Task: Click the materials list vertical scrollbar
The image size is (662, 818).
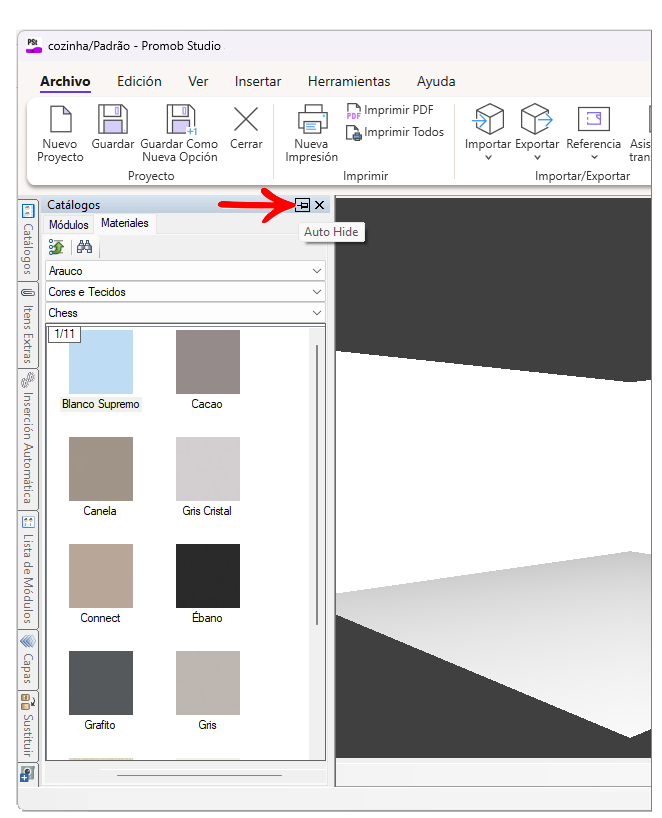Action: tap(317, 484)
